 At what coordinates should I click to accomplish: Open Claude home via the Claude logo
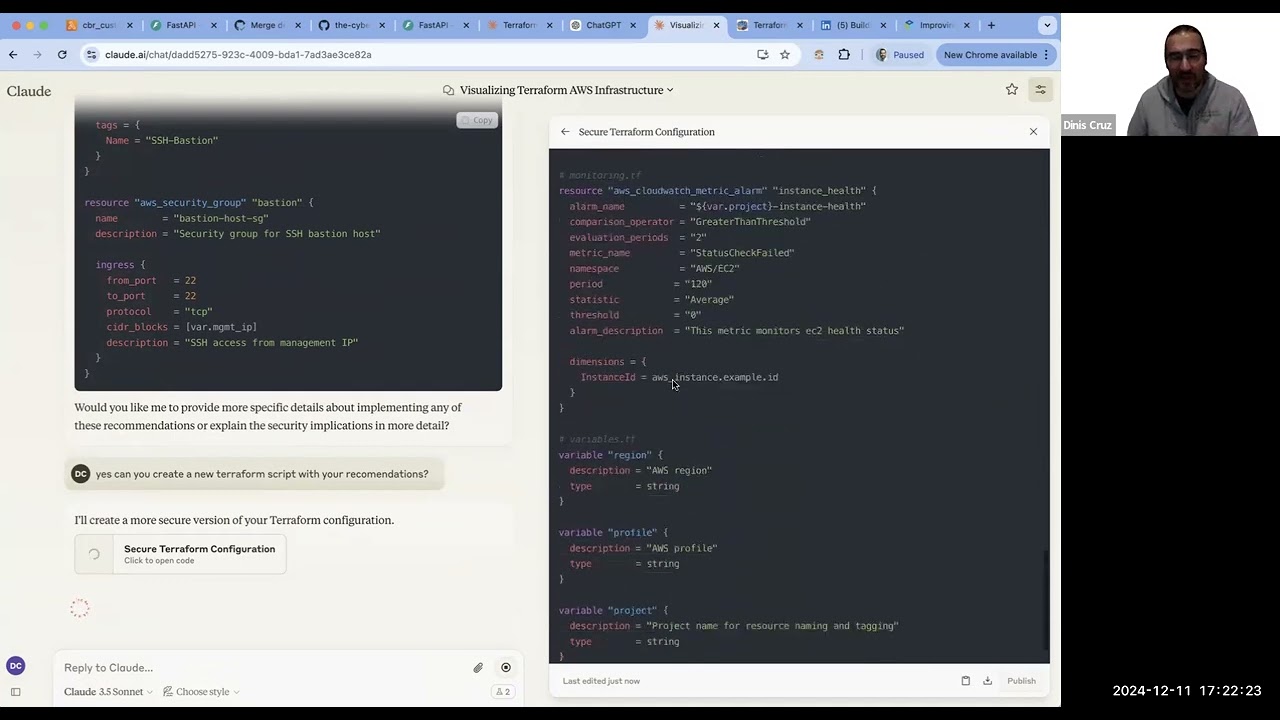tap(29, 91)
